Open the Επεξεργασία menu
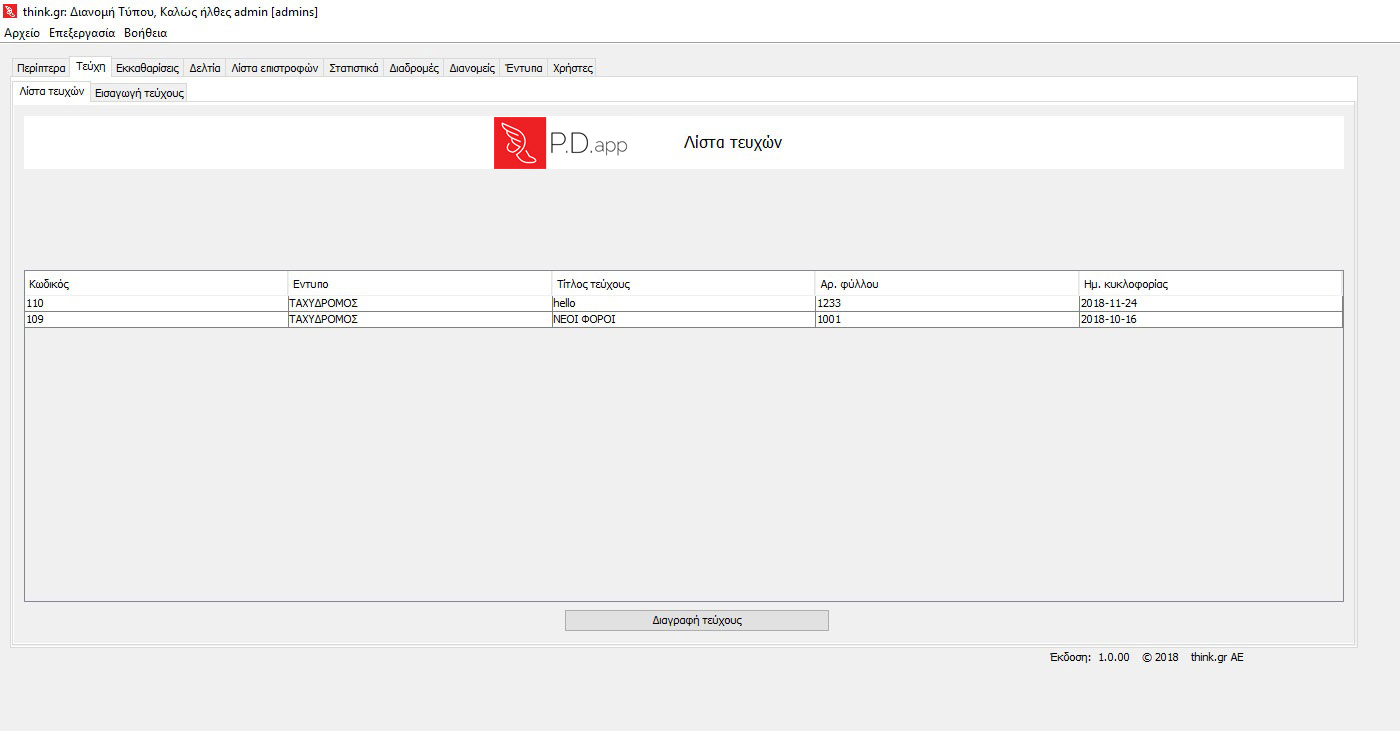The height and width of the screenshot is (731, 1400). (x=82, y=33)
